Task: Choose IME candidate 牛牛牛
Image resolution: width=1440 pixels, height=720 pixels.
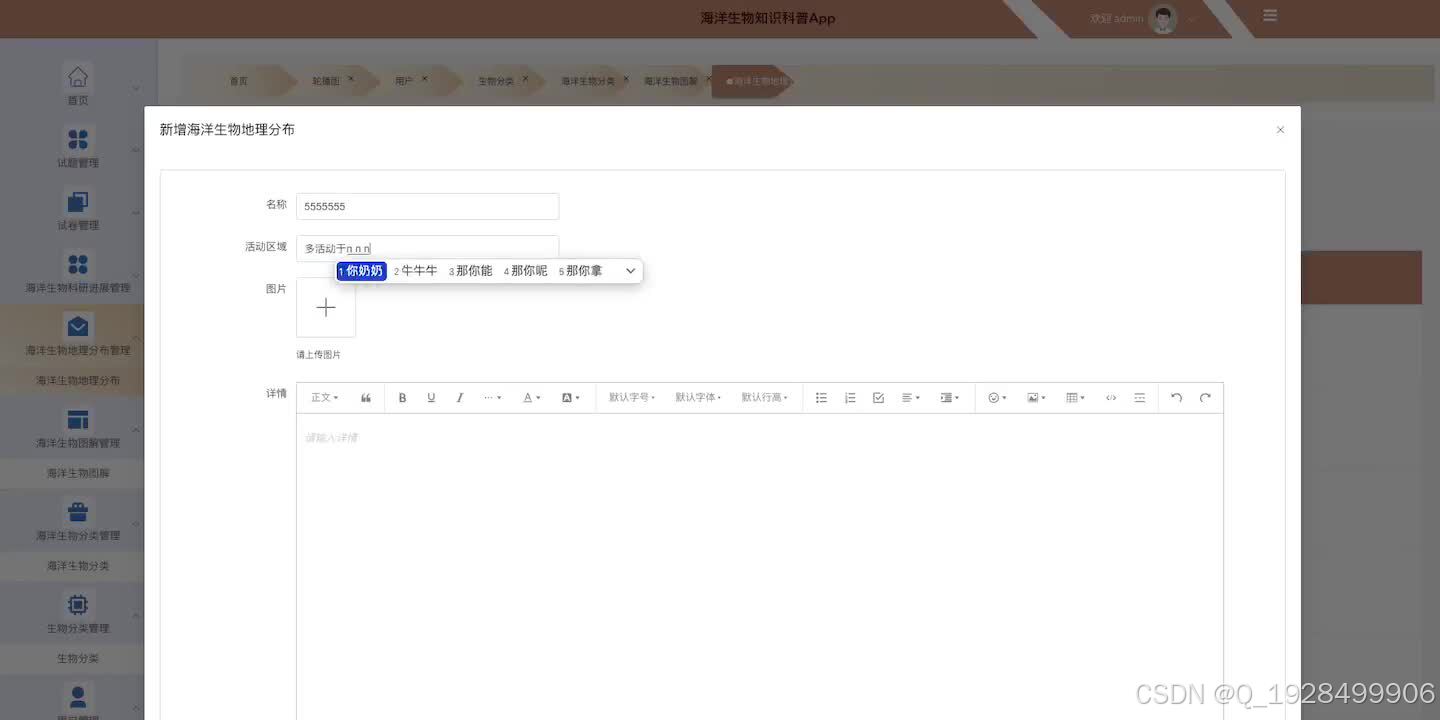Action: click(416, 271)
